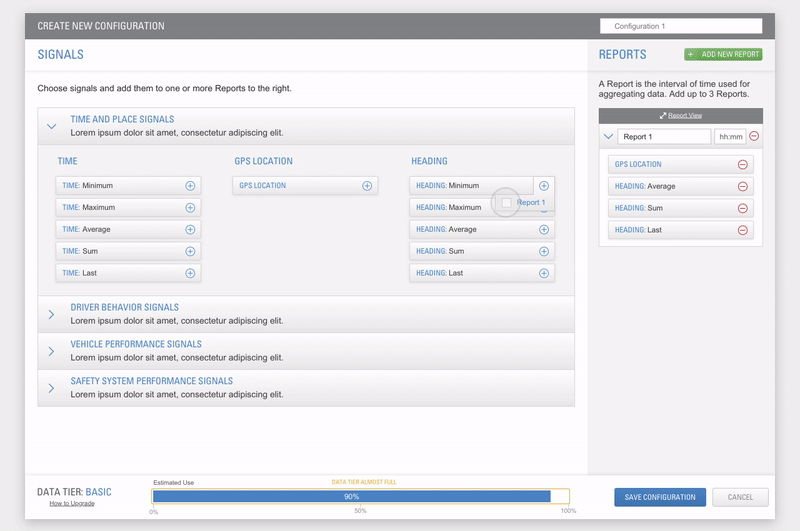Add HEADING: Last signal with plus icon
The height and width of the screenshot is (531, 800).
tap(544, 273)
